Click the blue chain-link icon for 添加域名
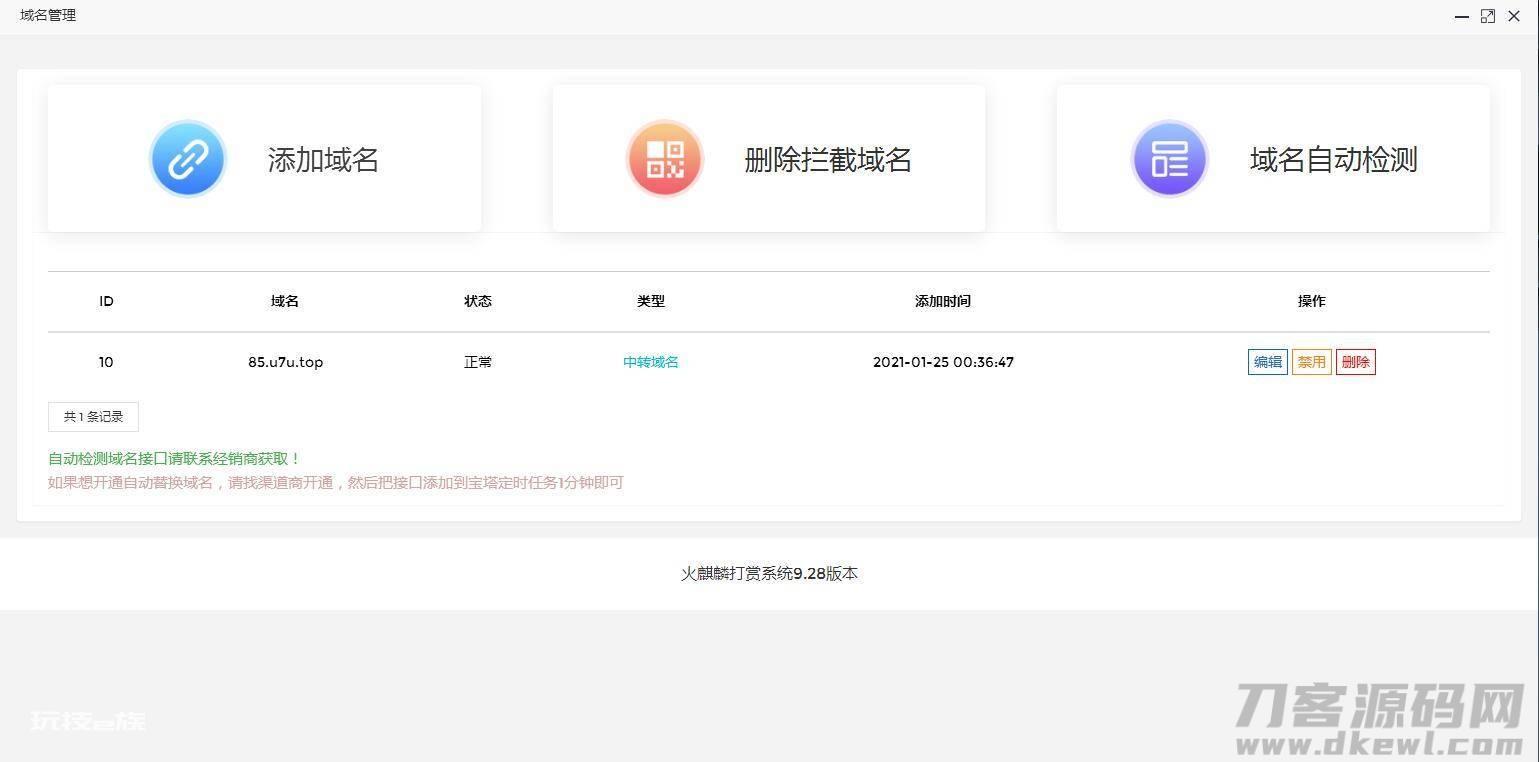This screenshot has height=762, width=1539. 188,159
